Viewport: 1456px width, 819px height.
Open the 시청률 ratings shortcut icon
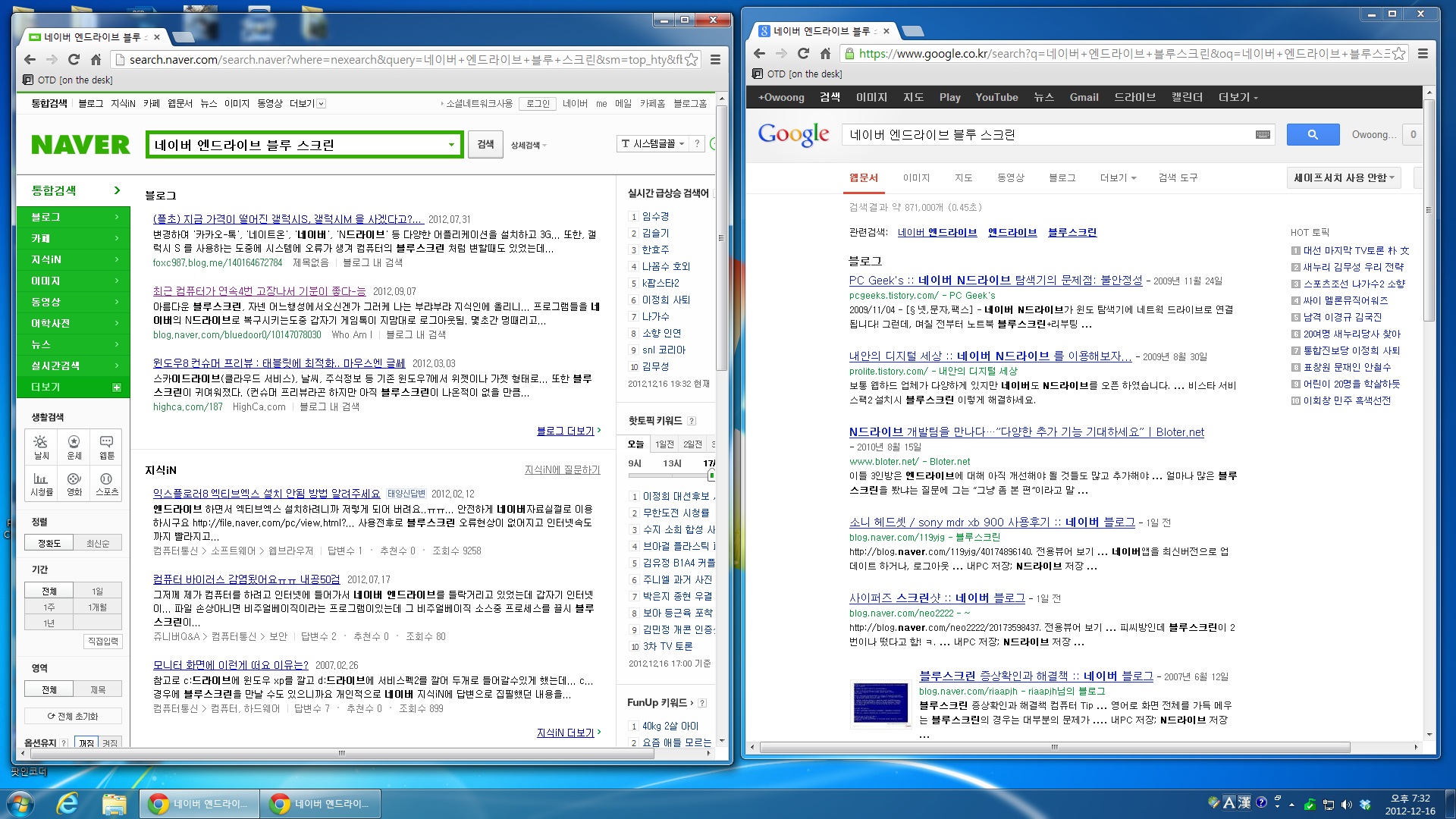click(41, 484)
